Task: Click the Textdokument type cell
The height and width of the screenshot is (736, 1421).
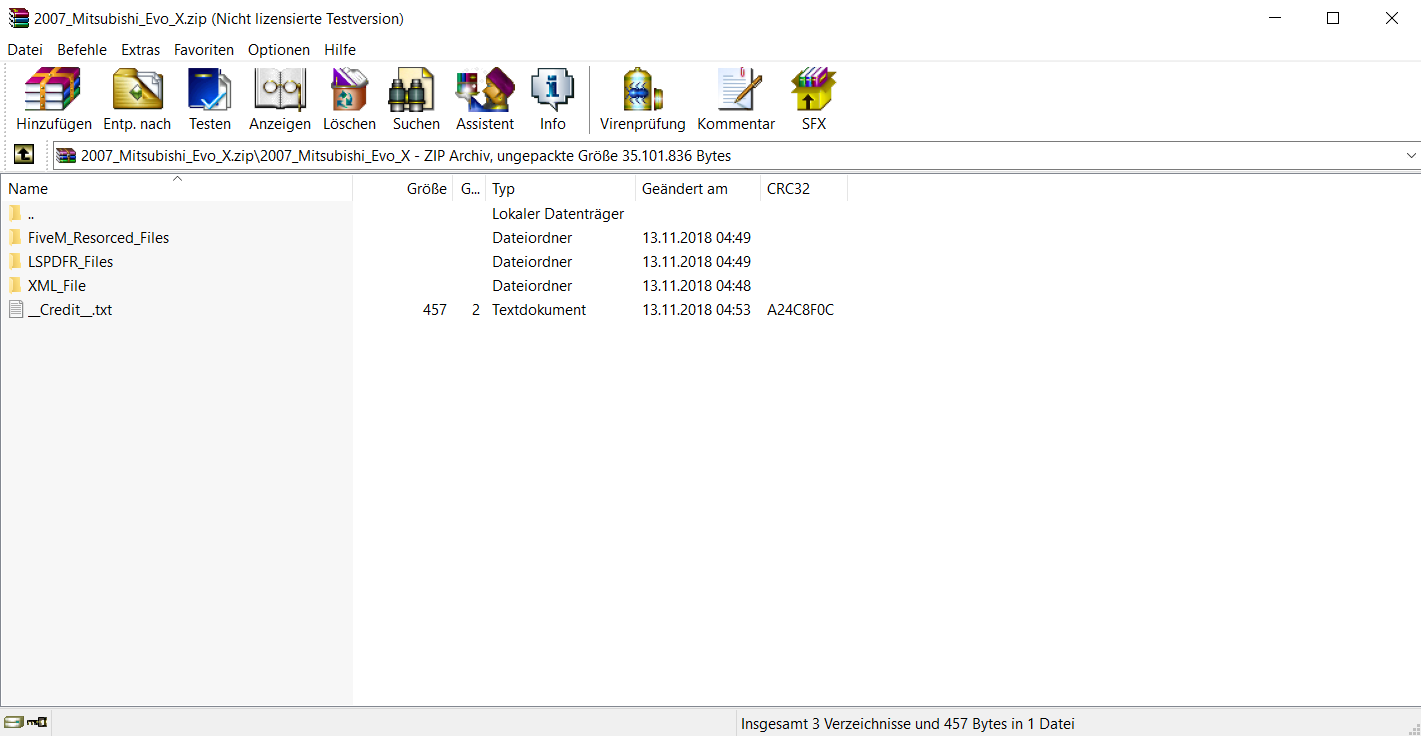Action: (x=539, y=310)
